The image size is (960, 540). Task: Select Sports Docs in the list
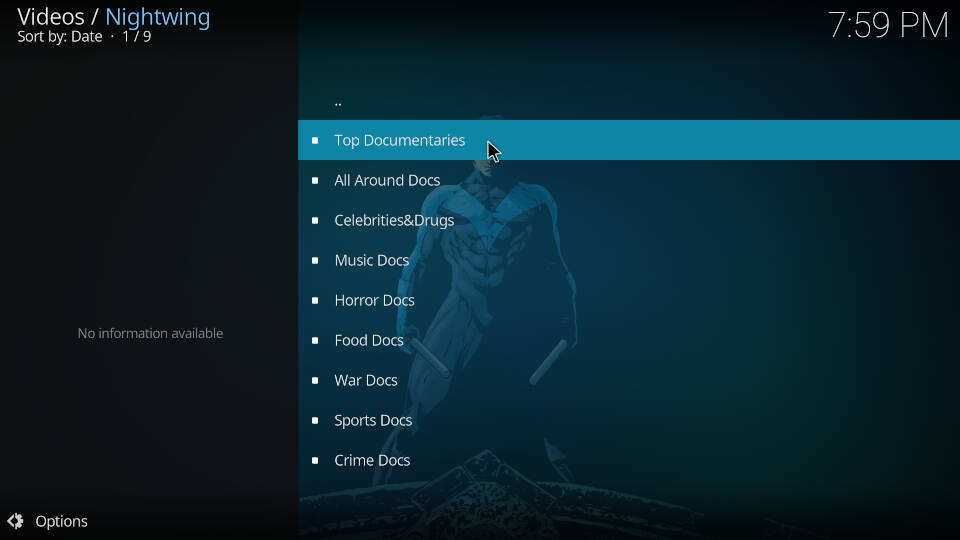(629, 420)
